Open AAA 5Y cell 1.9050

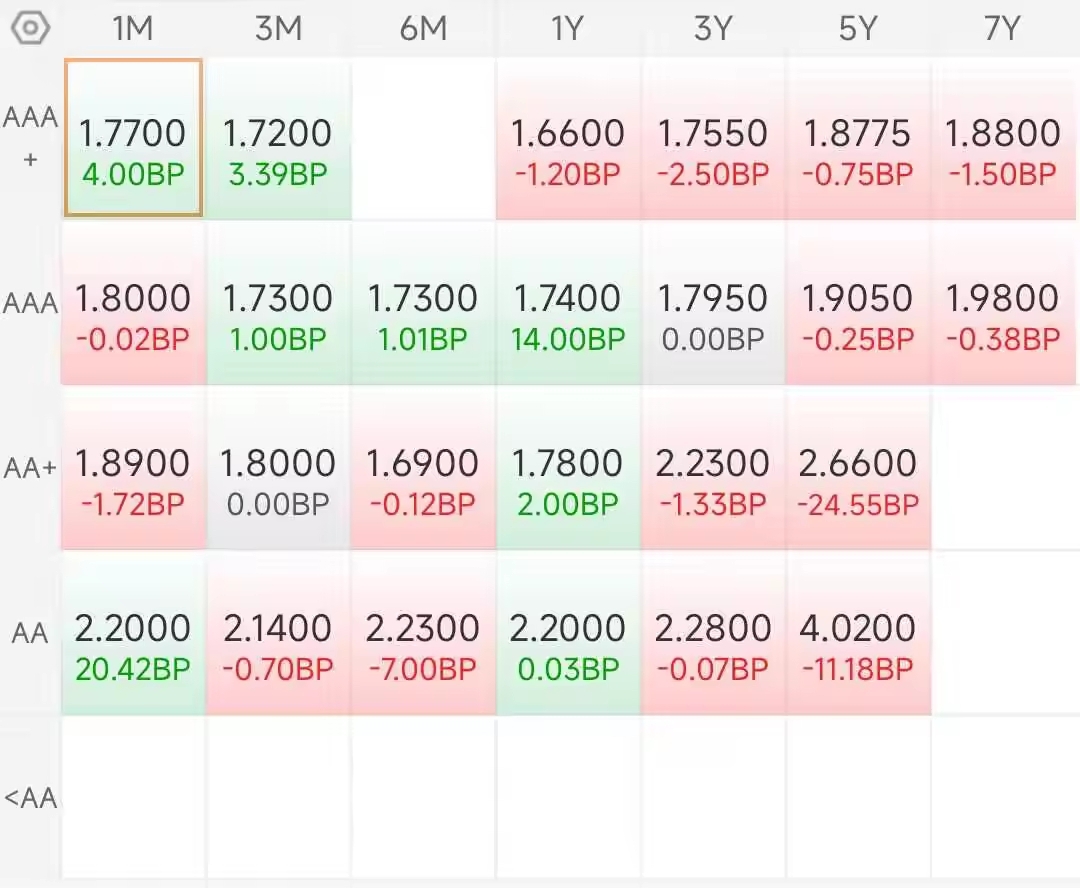coord(858,303)
